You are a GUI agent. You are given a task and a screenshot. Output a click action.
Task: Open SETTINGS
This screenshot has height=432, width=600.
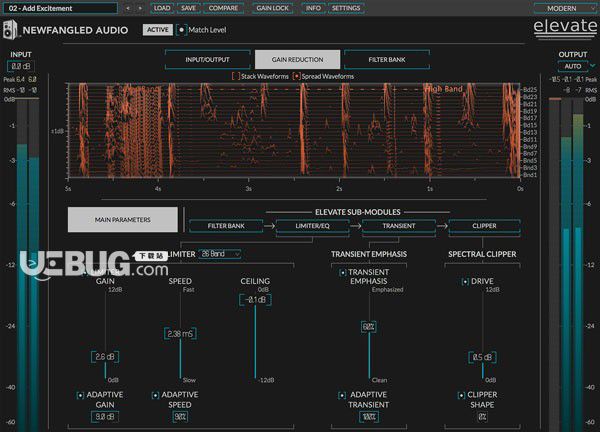(346, 8)
